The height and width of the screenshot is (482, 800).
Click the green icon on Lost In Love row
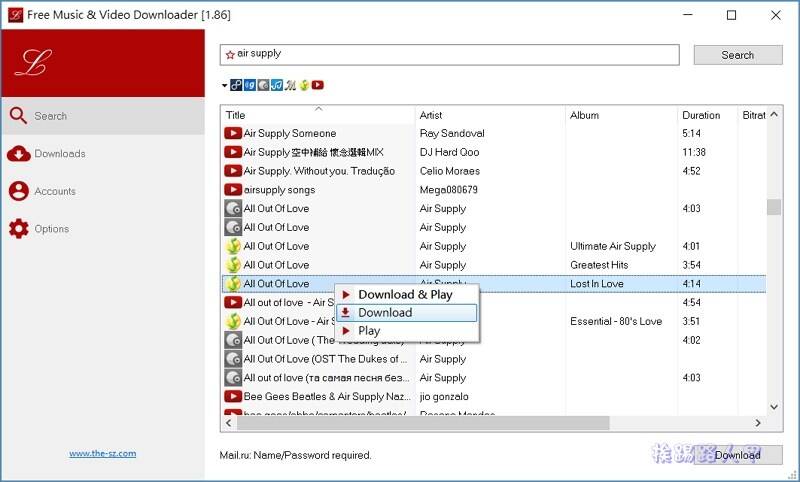click(x=233, y=284)
